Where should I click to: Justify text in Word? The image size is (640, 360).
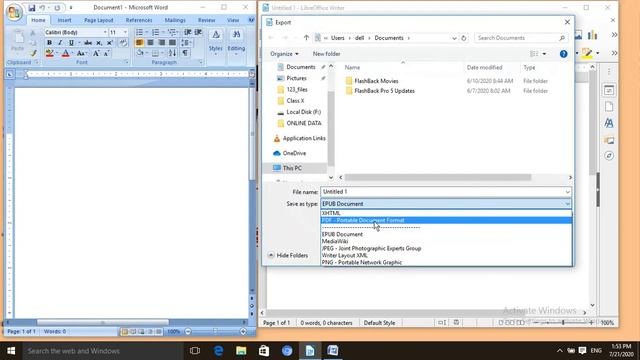(172, 43)
